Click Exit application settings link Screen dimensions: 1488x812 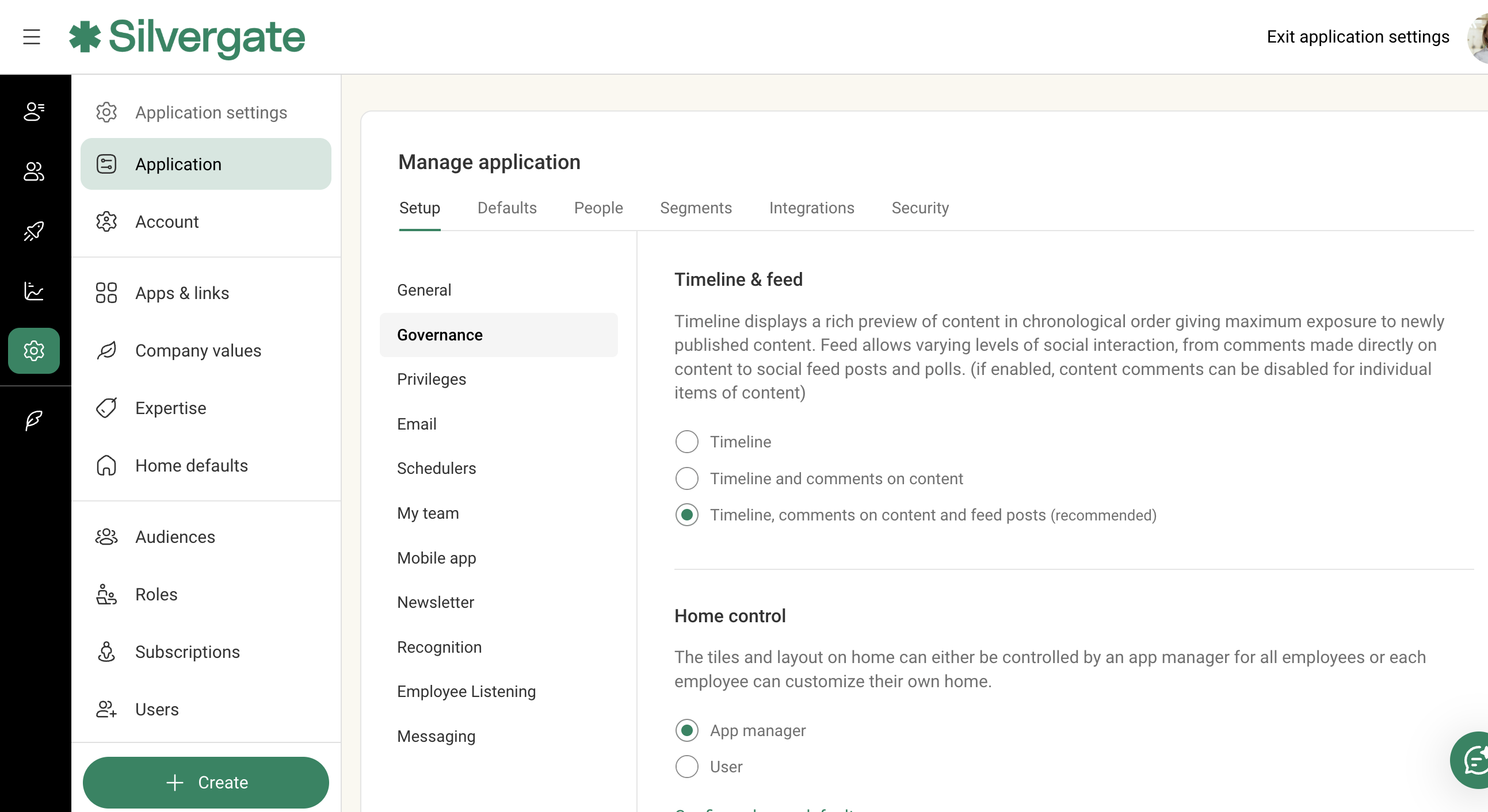(x=1357, y=37)
